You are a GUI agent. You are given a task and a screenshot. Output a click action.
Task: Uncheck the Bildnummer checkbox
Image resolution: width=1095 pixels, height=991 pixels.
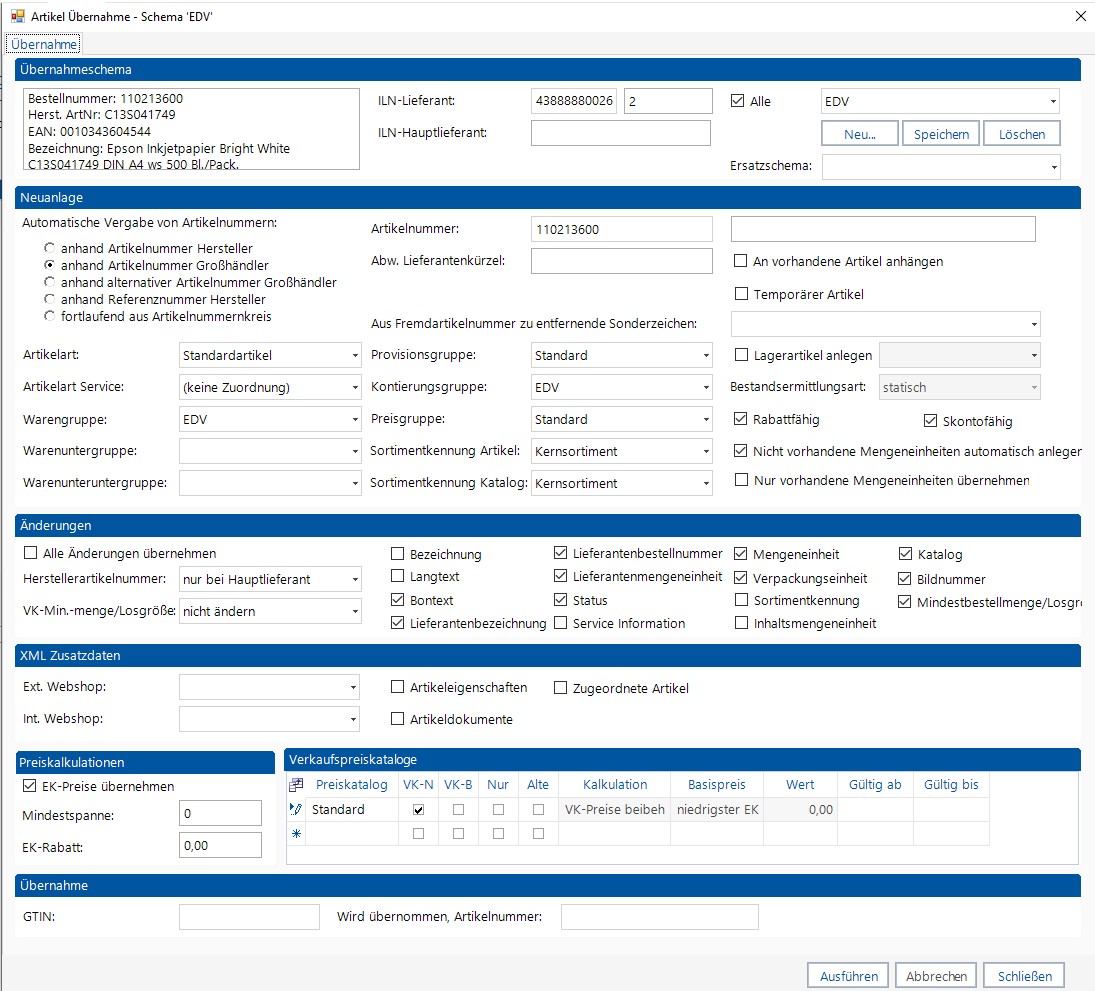point(904,578)
